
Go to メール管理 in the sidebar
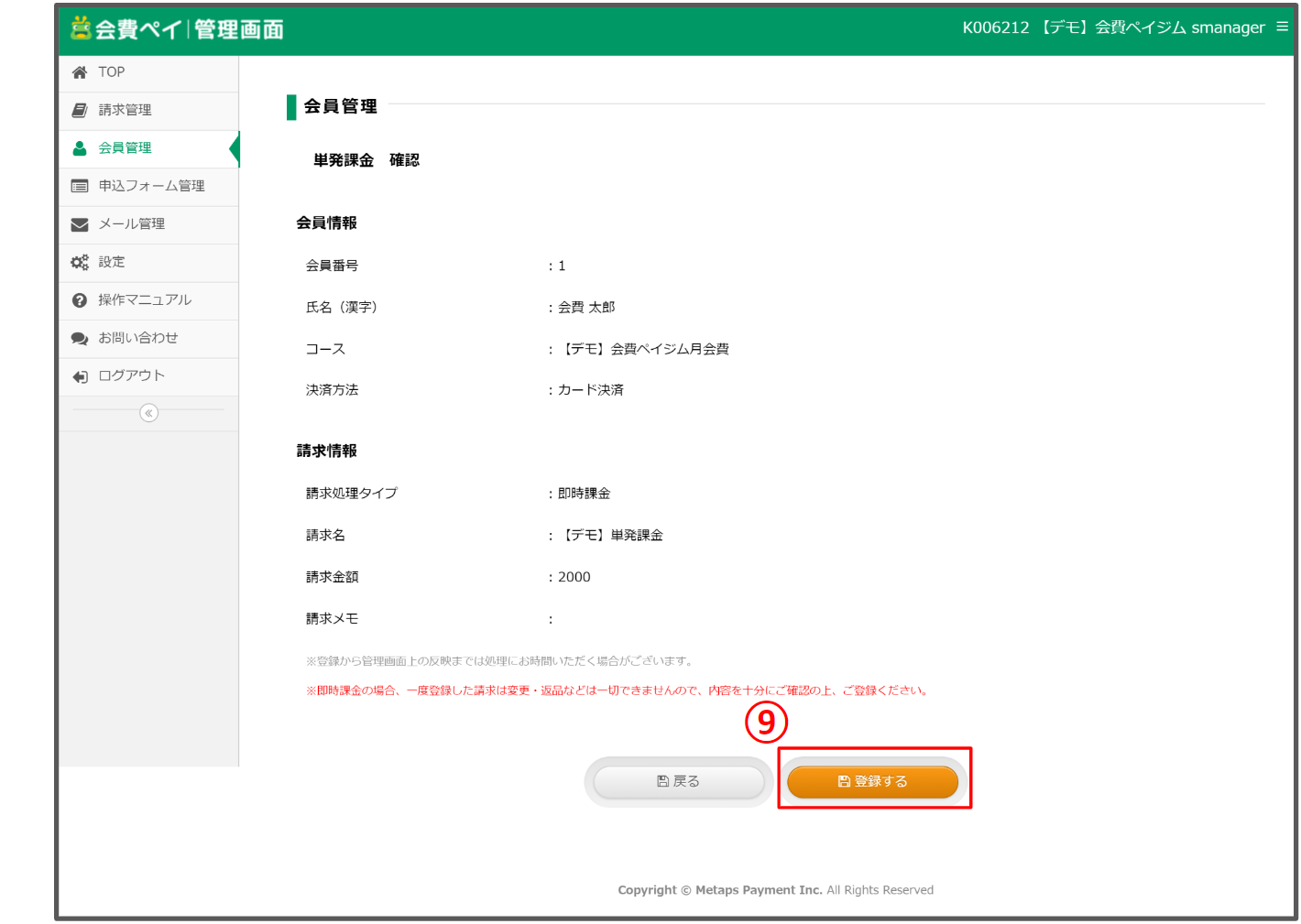click(132, 224)
